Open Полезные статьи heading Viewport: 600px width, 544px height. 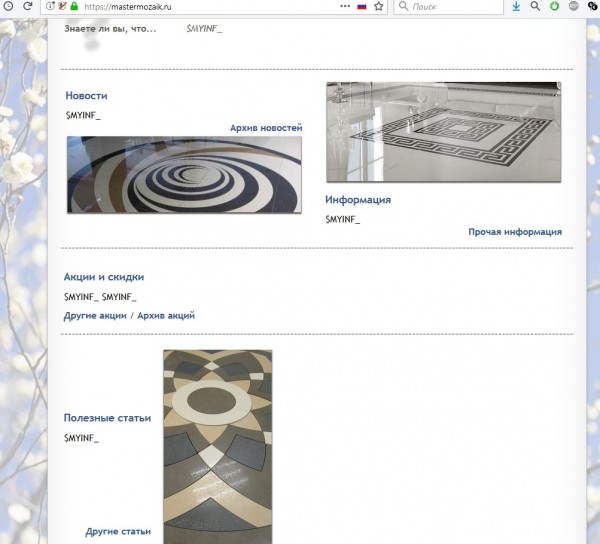[108, 418]
